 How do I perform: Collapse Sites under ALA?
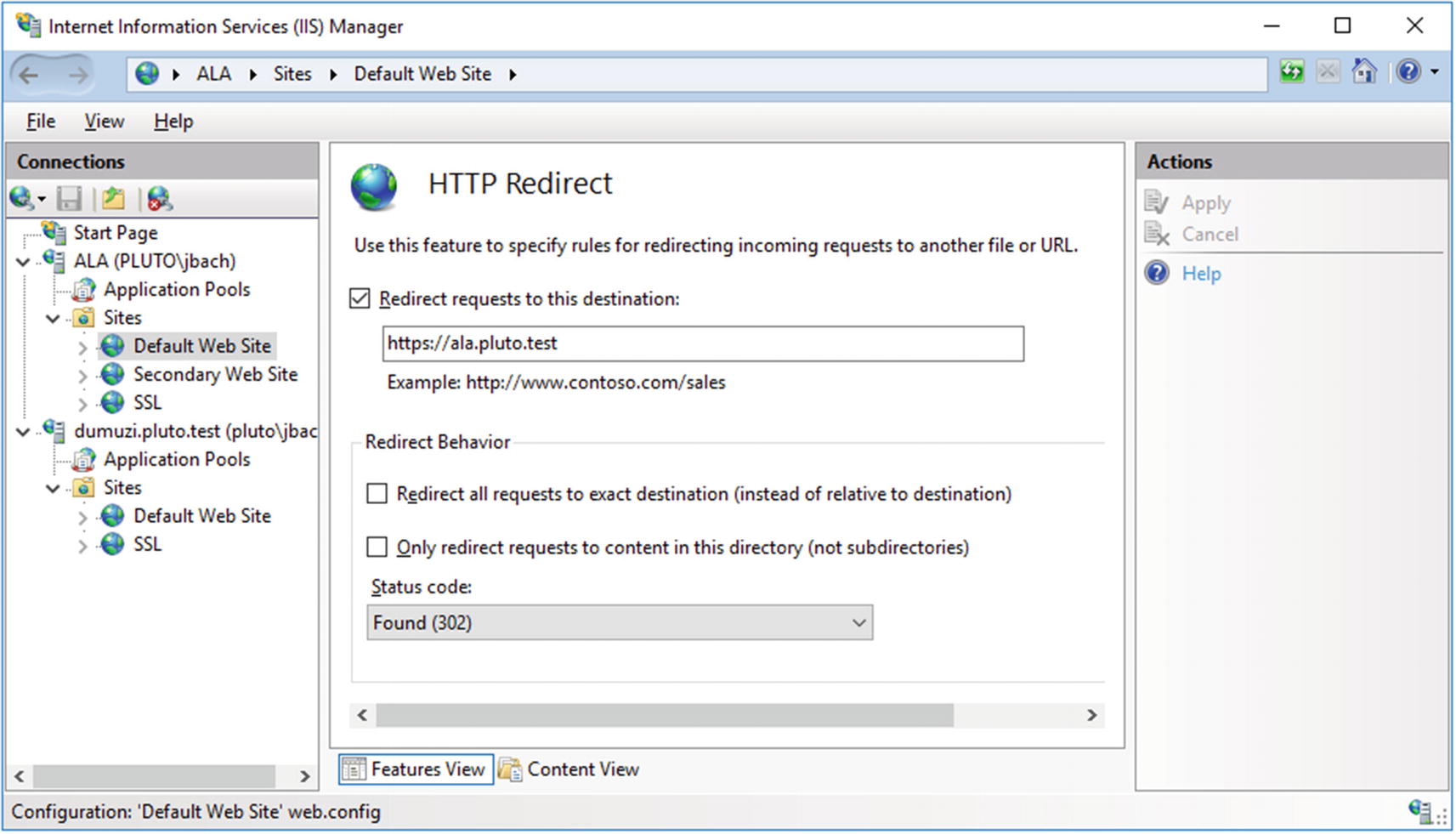(53, 319)
